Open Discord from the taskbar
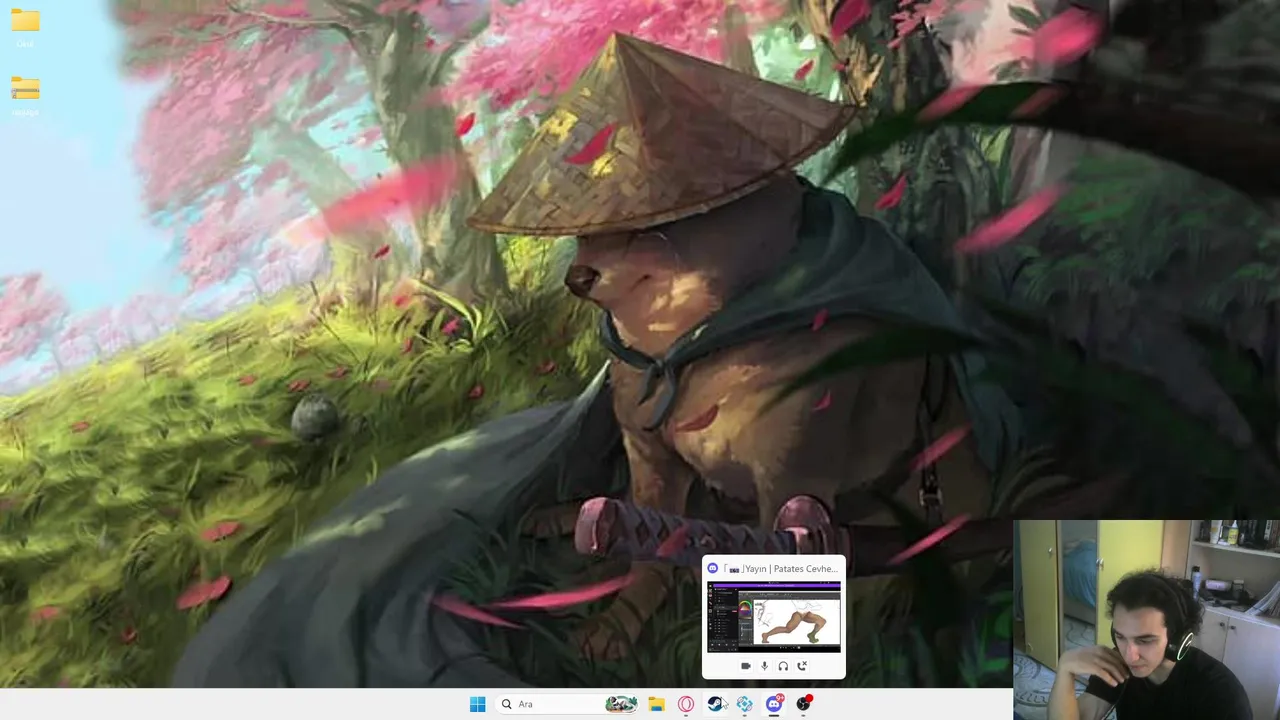 pos(773,704)
